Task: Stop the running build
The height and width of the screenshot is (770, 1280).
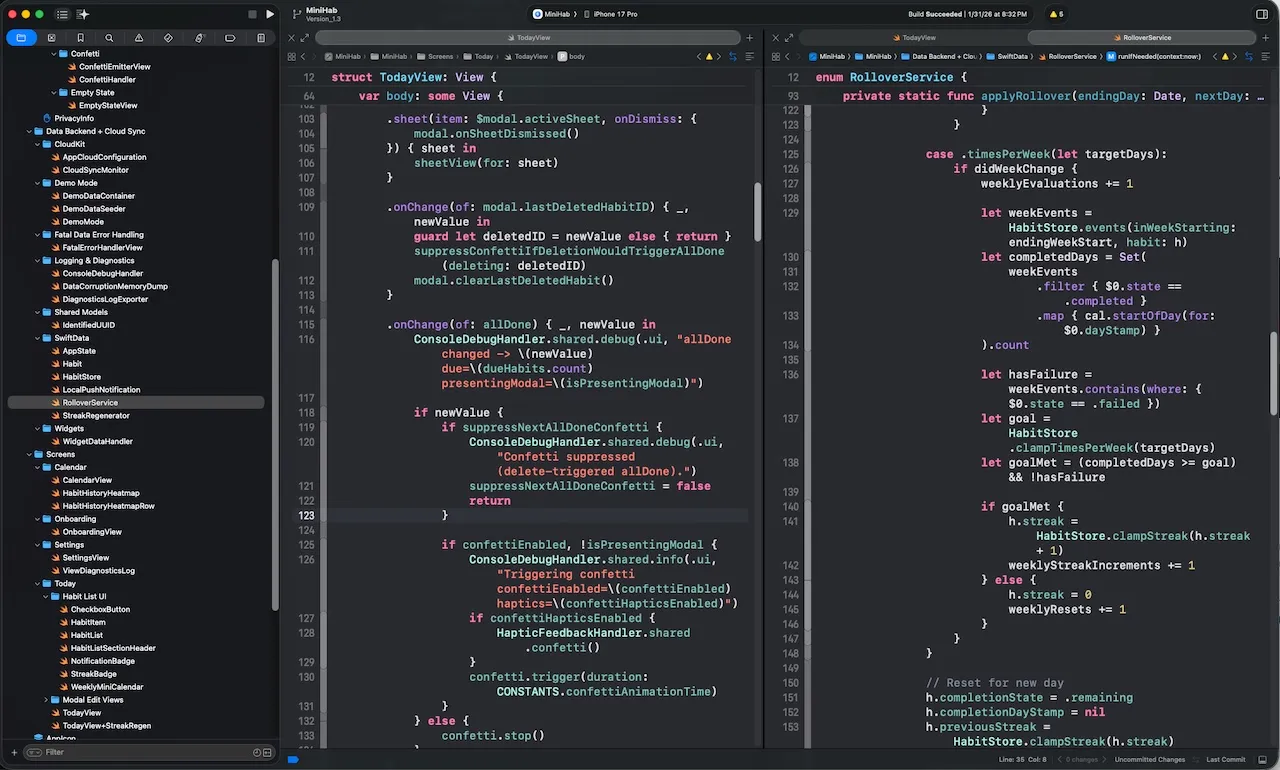Action: coord(252,14)
